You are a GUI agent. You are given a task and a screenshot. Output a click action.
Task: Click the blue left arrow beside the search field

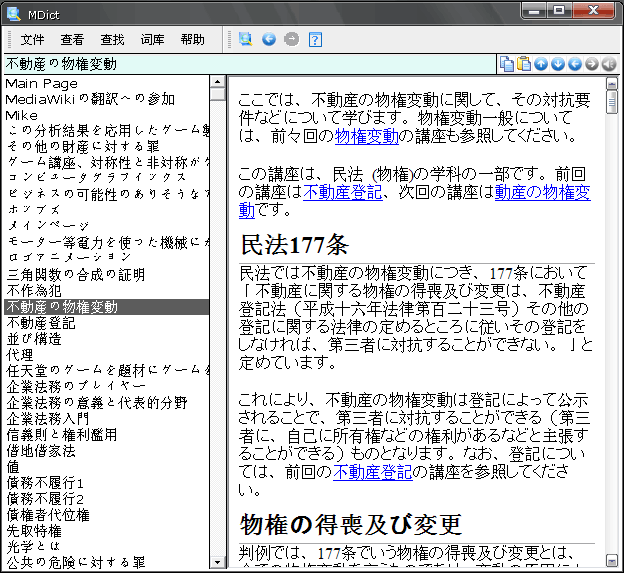tap(575, 64)
